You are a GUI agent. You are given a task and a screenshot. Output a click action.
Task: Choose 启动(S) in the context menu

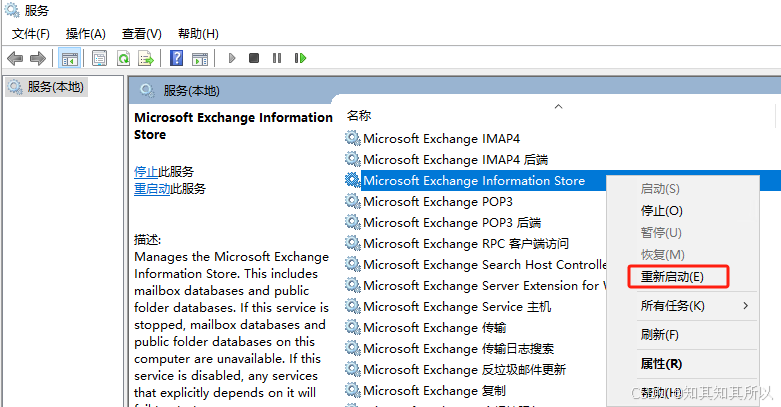[x=660, y=189]
